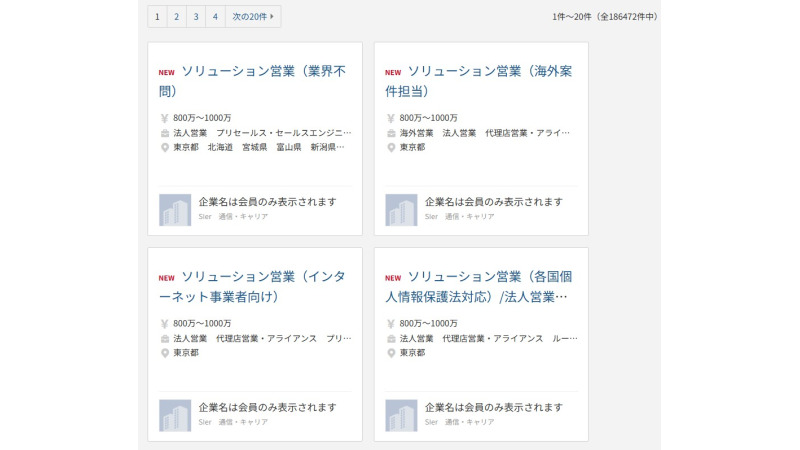Click 東京都 location in 海外案件担当 card
Image resolution: width=800 pixels, height=450 pixels.
(412, 147)
